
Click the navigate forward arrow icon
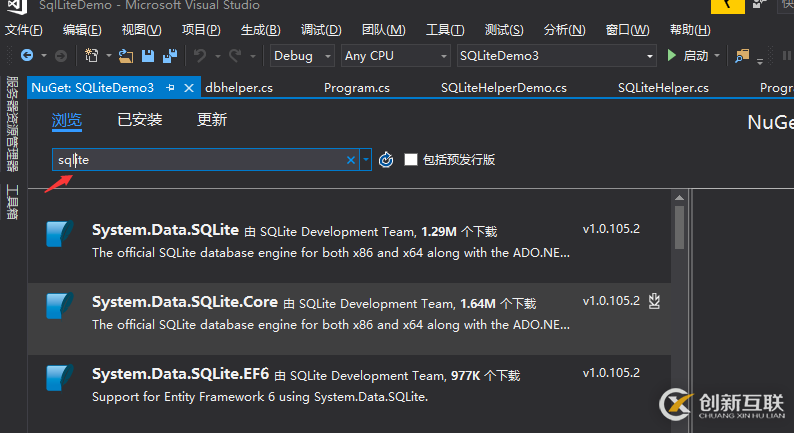61,56
